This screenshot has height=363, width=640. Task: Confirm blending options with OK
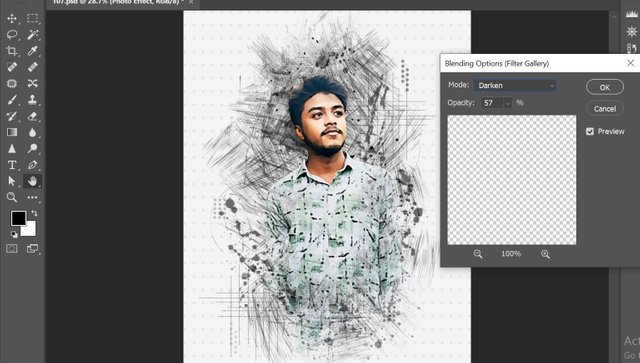605,87
